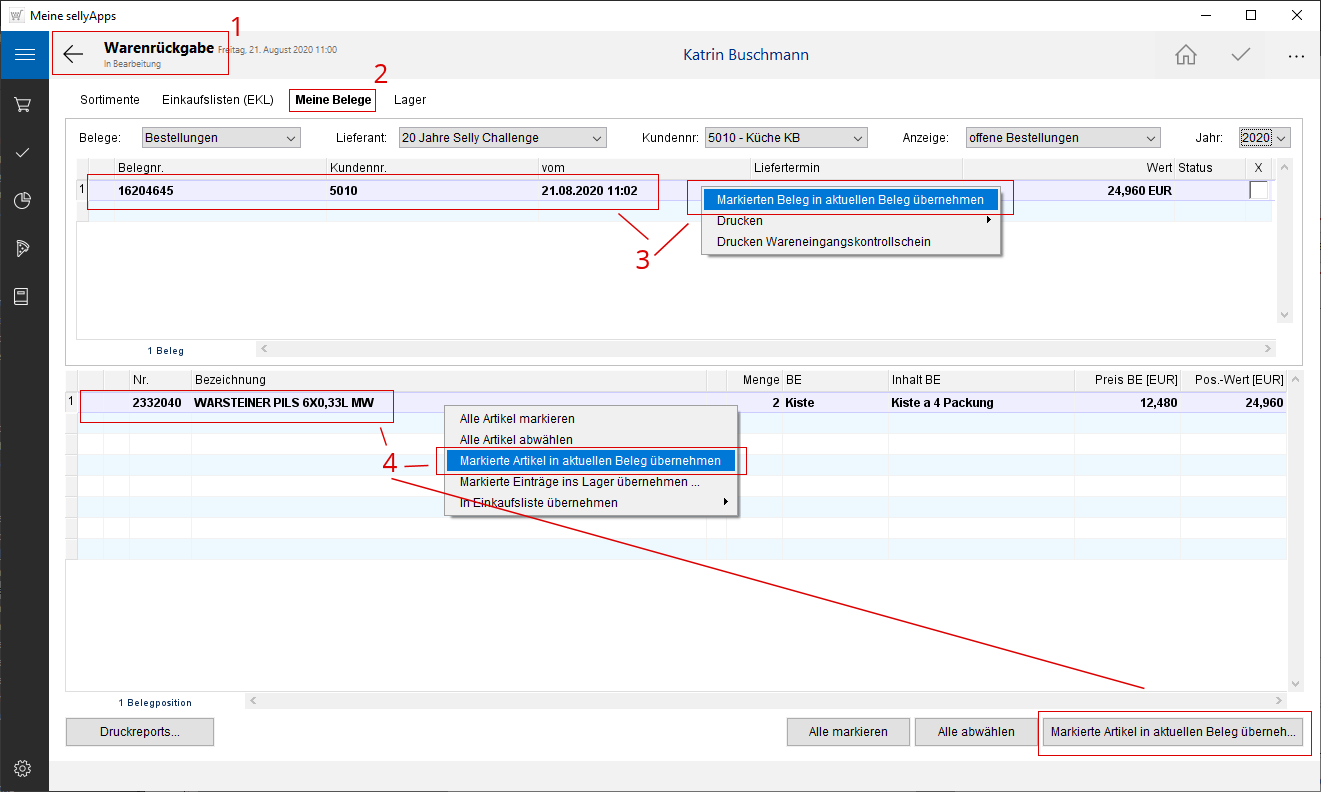Choose 'Alle Artikel markieren' from context menu
Image resolution: width=1321 pixels, height=792 pixels.
(517, 419)
